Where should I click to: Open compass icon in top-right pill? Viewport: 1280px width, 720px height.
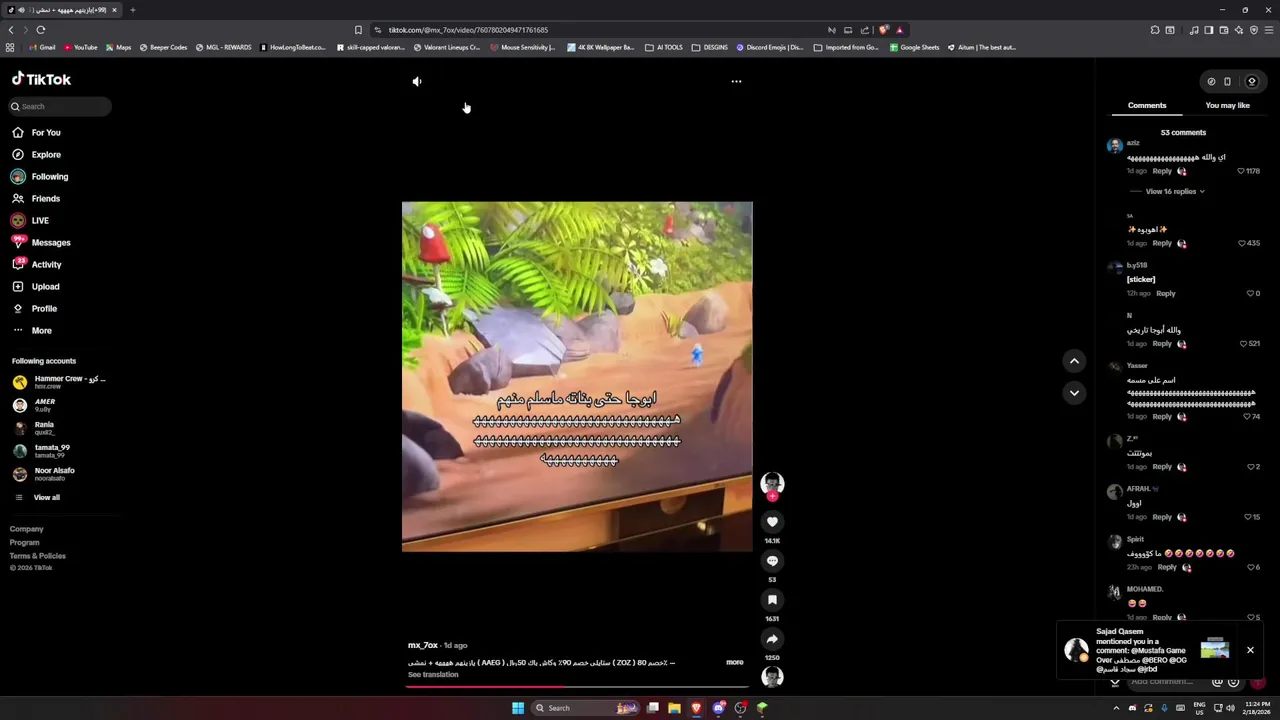[x=1211, y=81]
